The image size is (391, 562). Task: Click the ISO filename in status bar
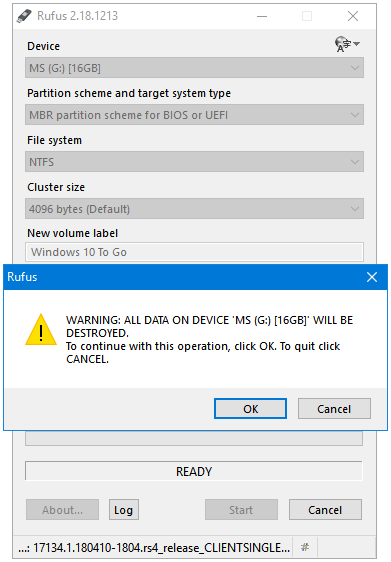[154, 548]
